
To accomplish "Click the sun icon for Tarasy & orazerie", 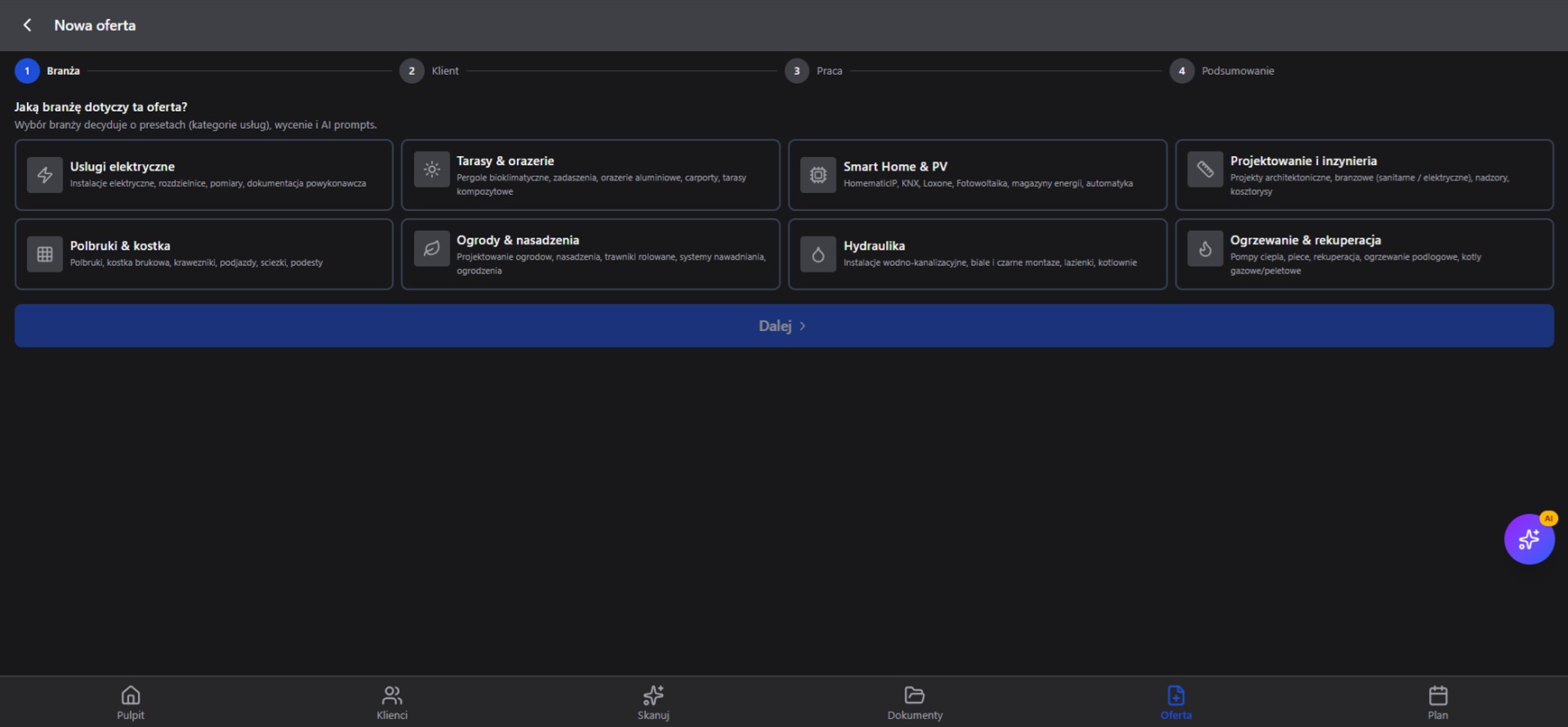I will point(431,170).
